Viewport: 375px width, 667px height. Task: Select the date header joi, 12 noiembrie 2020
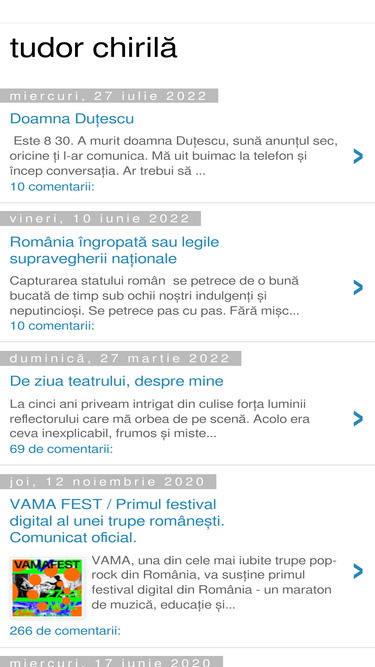(108, 482)
